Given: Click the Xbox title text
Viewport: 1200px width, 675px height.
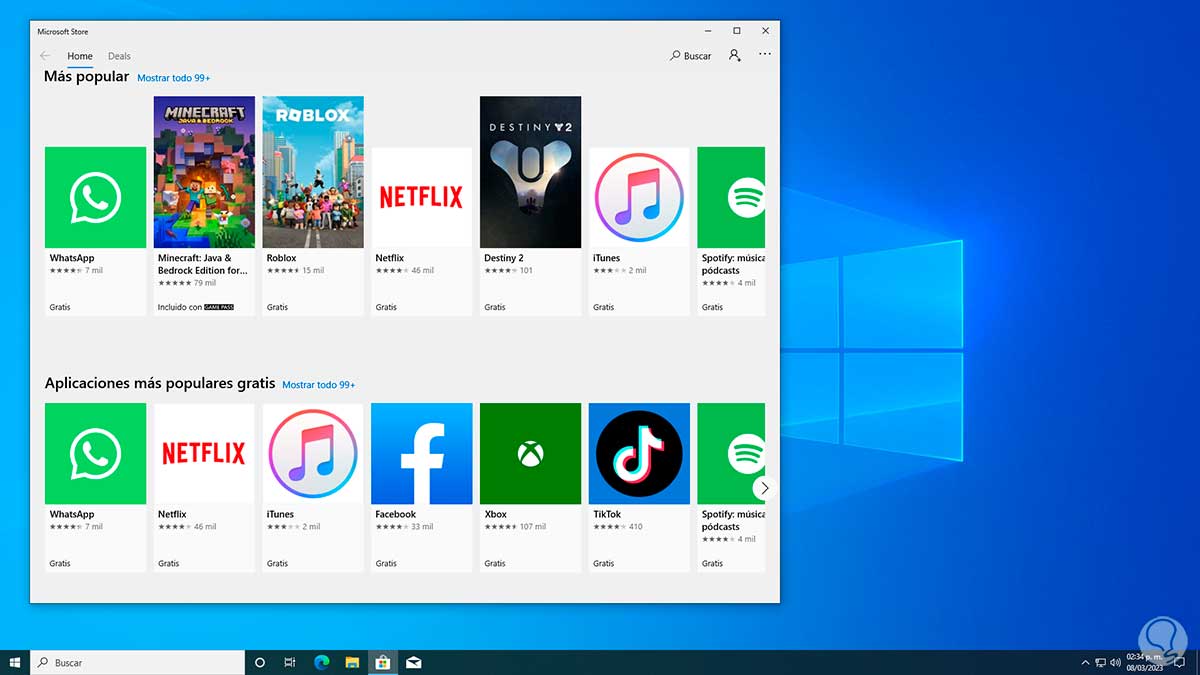Looking at the screenshot, I should click(x=496, y=514).
